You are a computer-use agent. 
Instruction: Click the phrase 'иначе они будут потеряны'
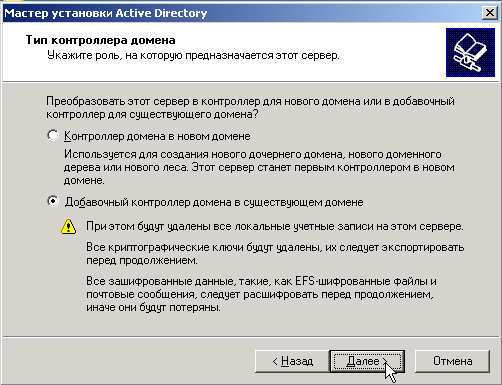tap(153, 307)
